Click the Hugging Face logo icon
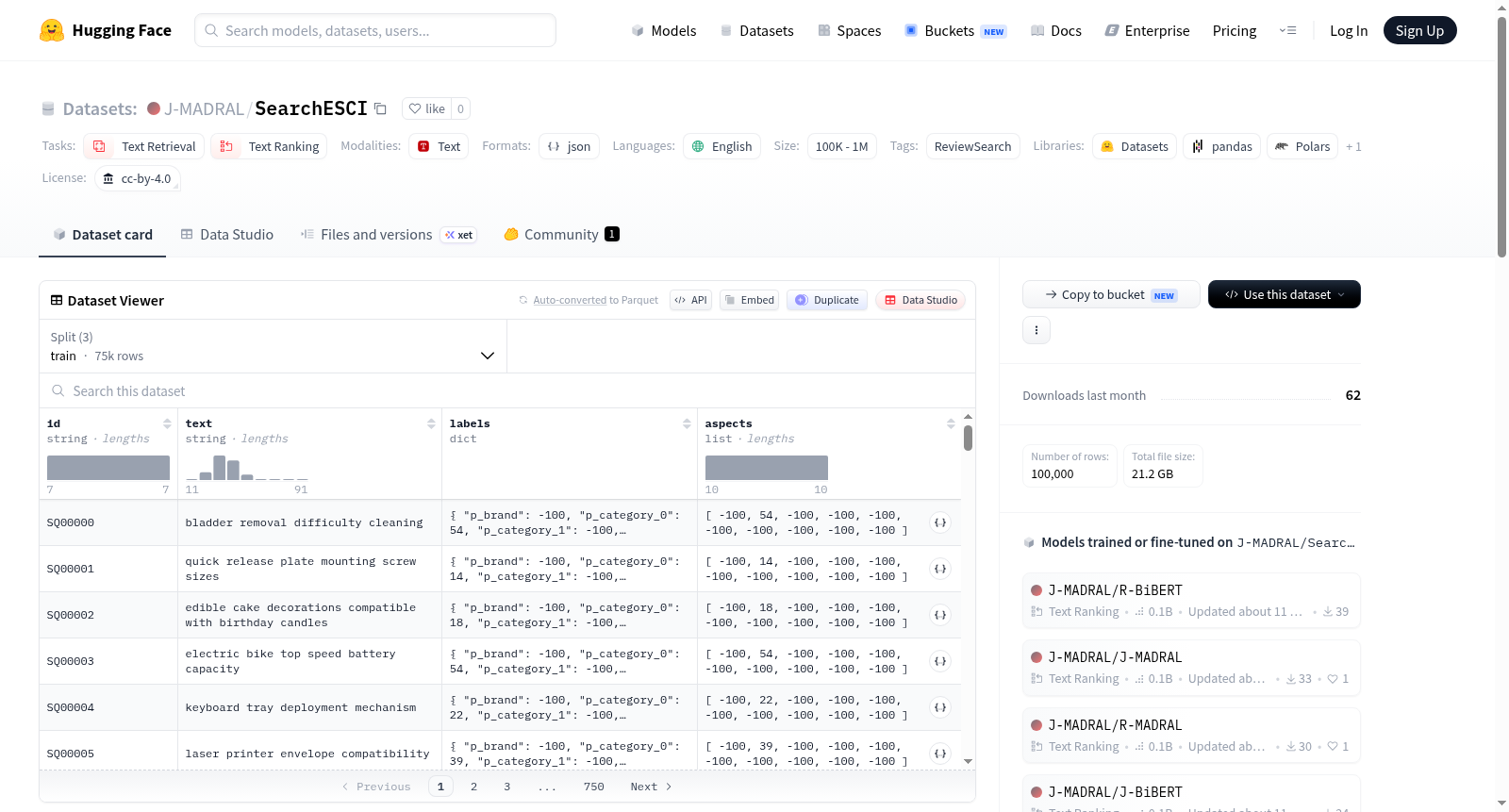Screen dimensions: 1509x812 coord(52,30)
